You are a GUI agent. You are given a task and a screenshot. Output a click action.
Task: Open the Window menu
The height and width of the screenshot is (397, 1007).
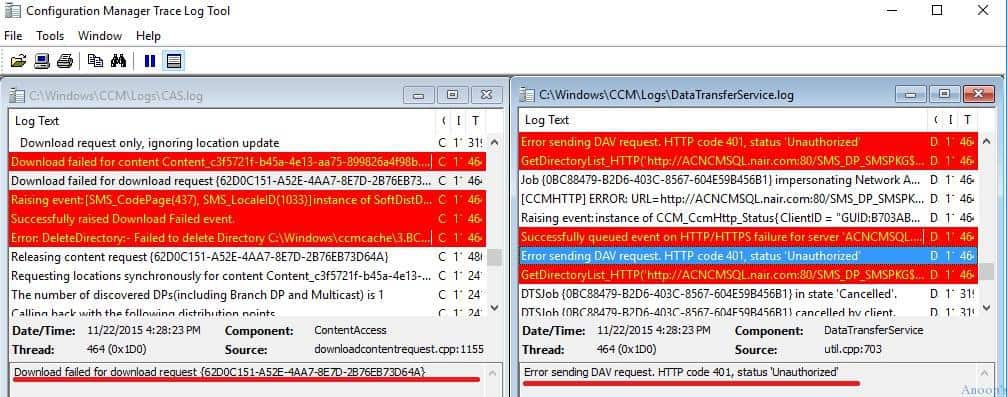100,36
